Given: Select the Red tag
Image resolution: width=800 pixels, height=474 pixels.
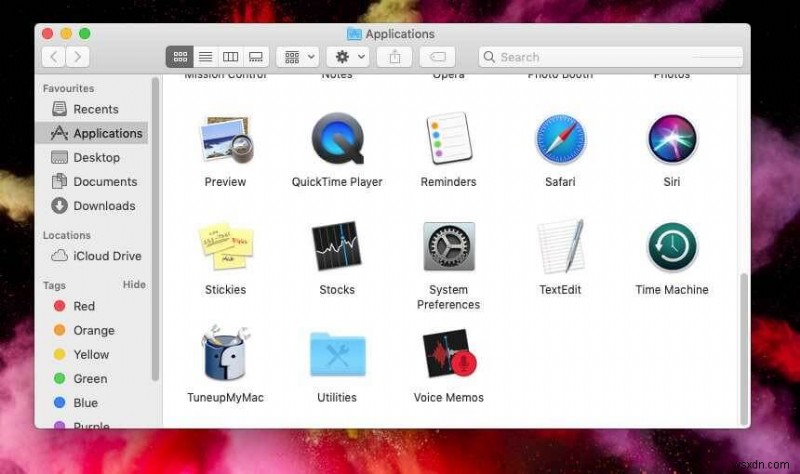Looking at the screenshot, I should pos(92,306).
